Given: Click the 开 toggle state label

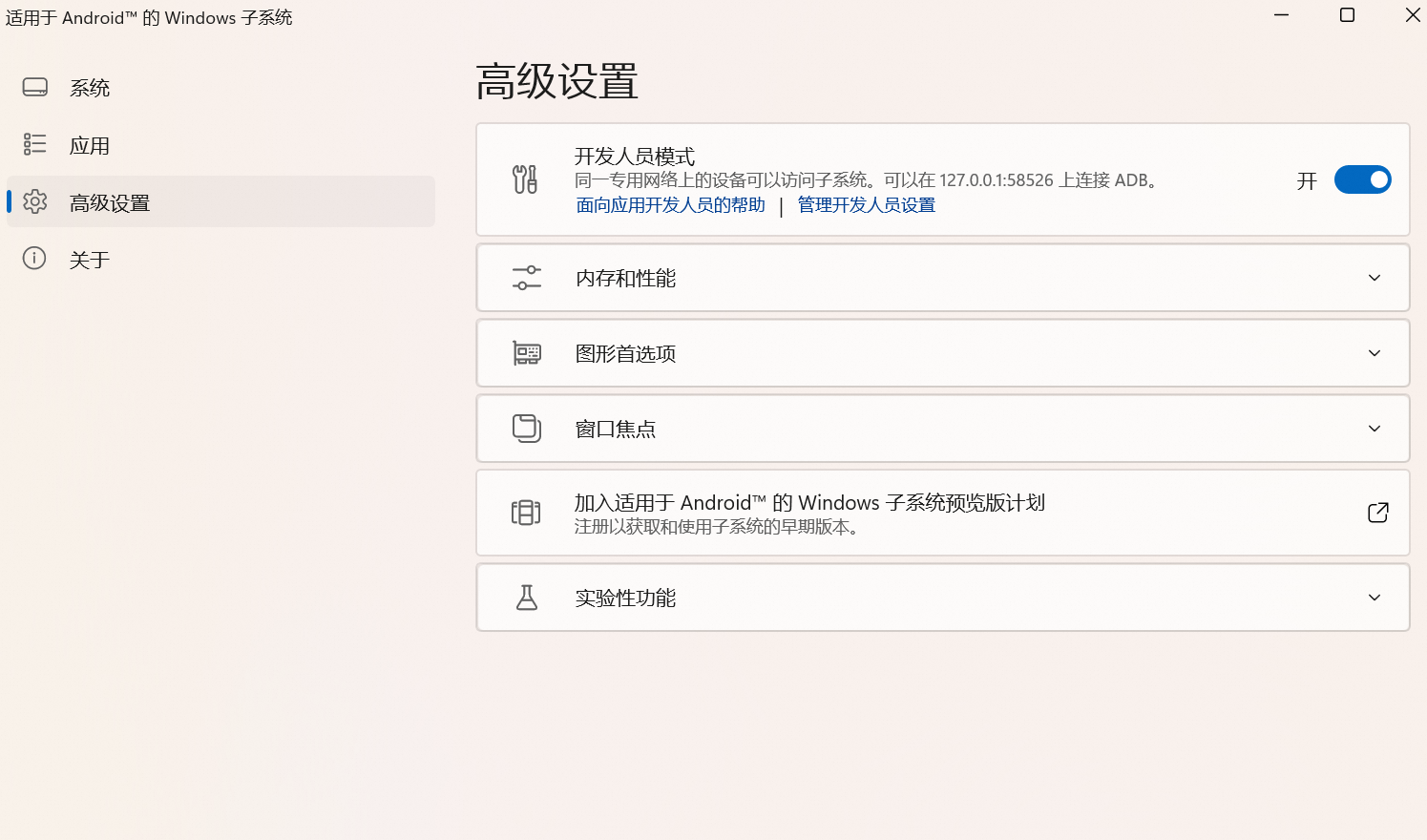Looking at the screenshot, I should 1307,180.
